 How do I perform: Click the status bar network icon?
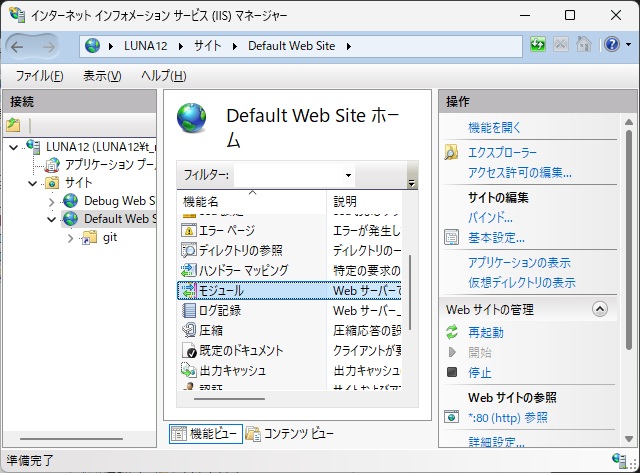[x=620, y=460]
